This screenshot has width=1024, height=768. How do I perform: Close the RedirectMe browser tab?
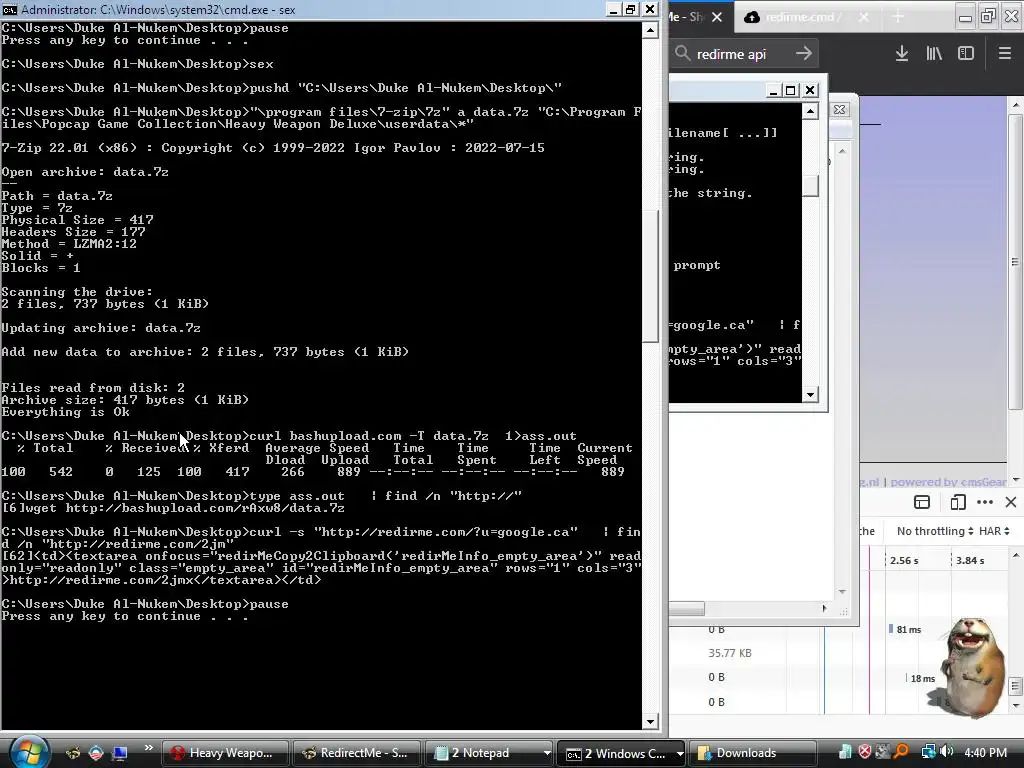point(717,17)
